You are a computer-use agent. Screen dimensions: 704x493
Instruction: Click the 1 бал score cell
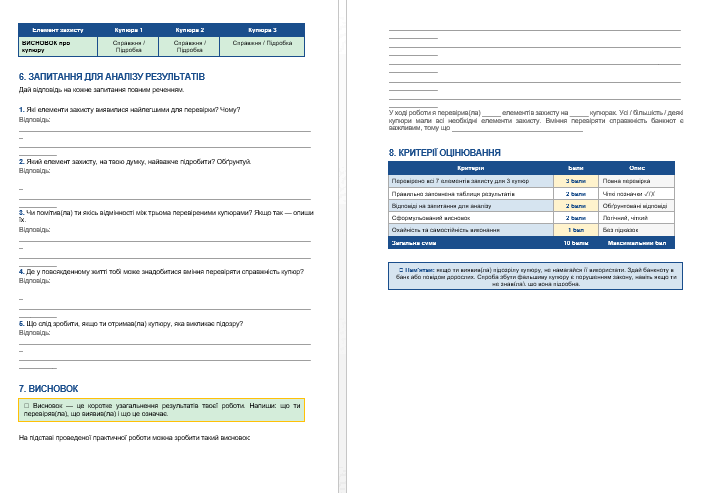576,230
